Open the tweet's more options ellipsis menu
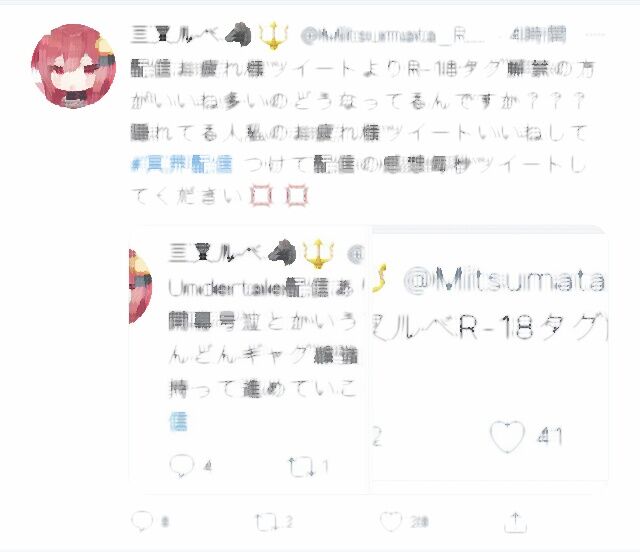Viewport: 640px width, 552px height. 595,35
